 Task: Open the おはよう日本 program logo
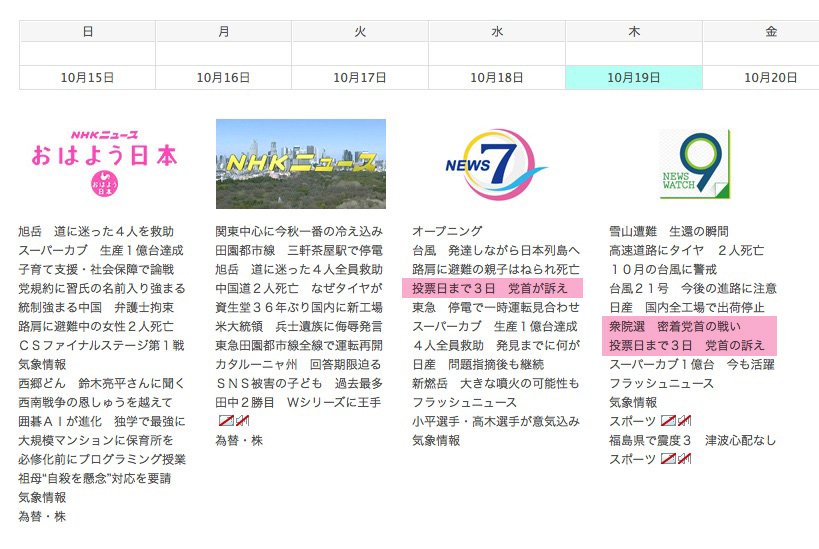(104, 163)
